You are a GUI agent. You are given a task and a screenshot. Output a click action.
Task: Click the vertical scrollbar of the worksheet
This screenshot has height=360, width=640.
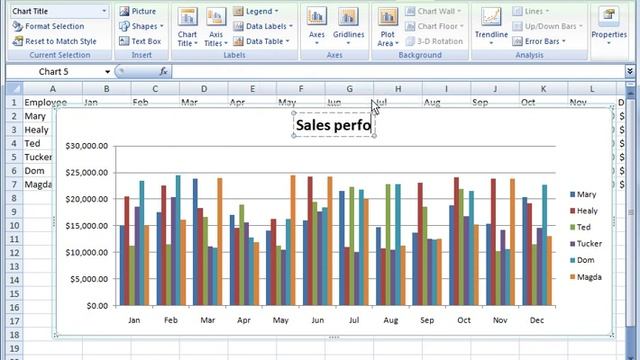[630, 212]
